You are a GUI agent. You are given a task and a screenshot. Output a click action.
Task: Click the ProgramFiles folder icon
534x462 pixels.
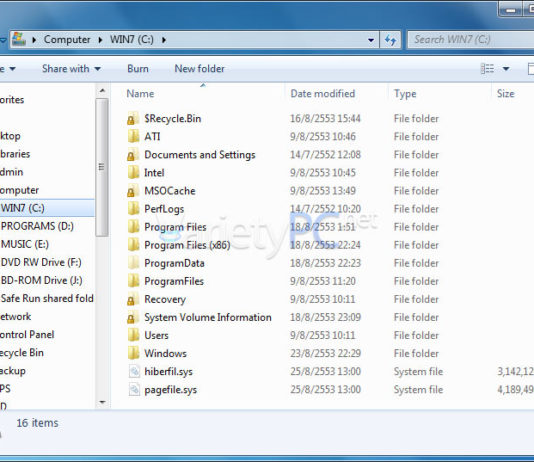[133, 281]
